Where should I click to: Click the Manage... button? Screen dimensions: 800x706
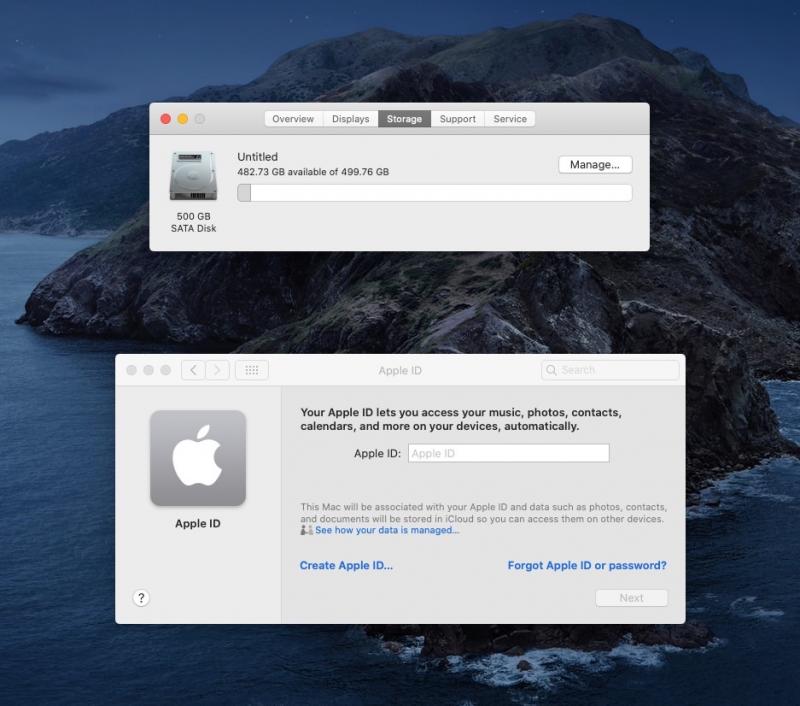pyautogui.click(x=595, y=165)
